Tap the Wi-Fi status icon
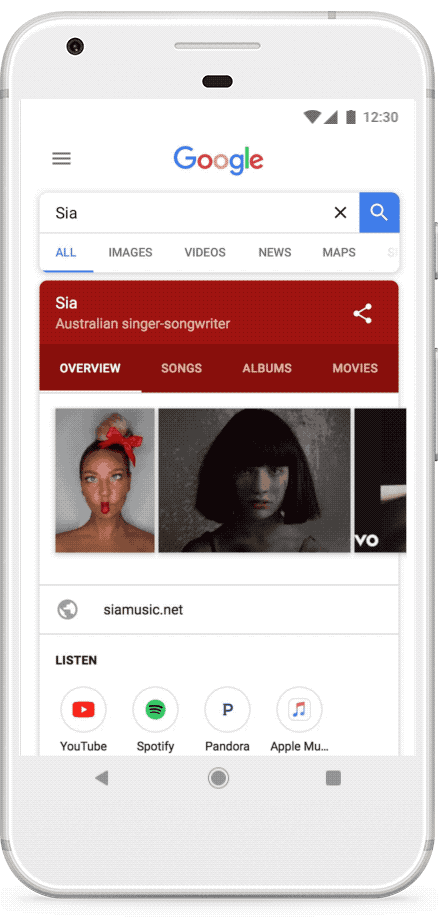This screenshot has height=920, width=438. click(x=312, y=117)
